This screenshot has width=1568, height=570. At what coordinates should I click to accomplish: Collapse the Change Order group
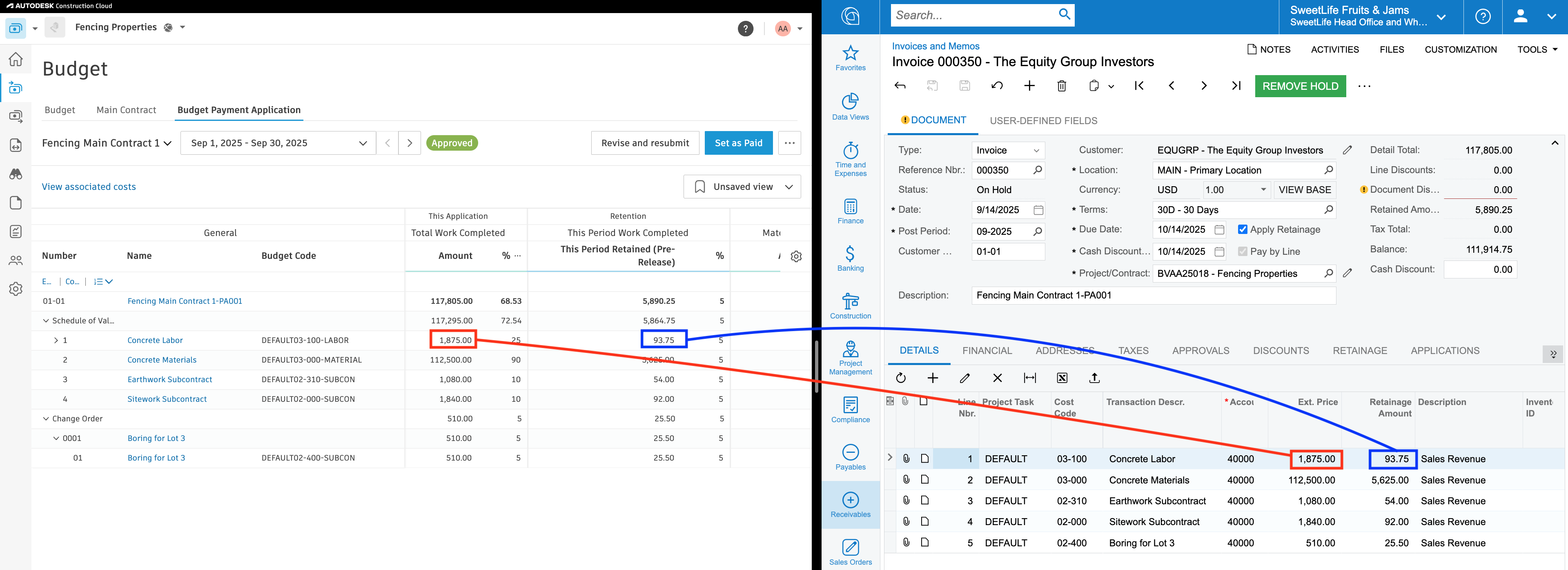46,419
